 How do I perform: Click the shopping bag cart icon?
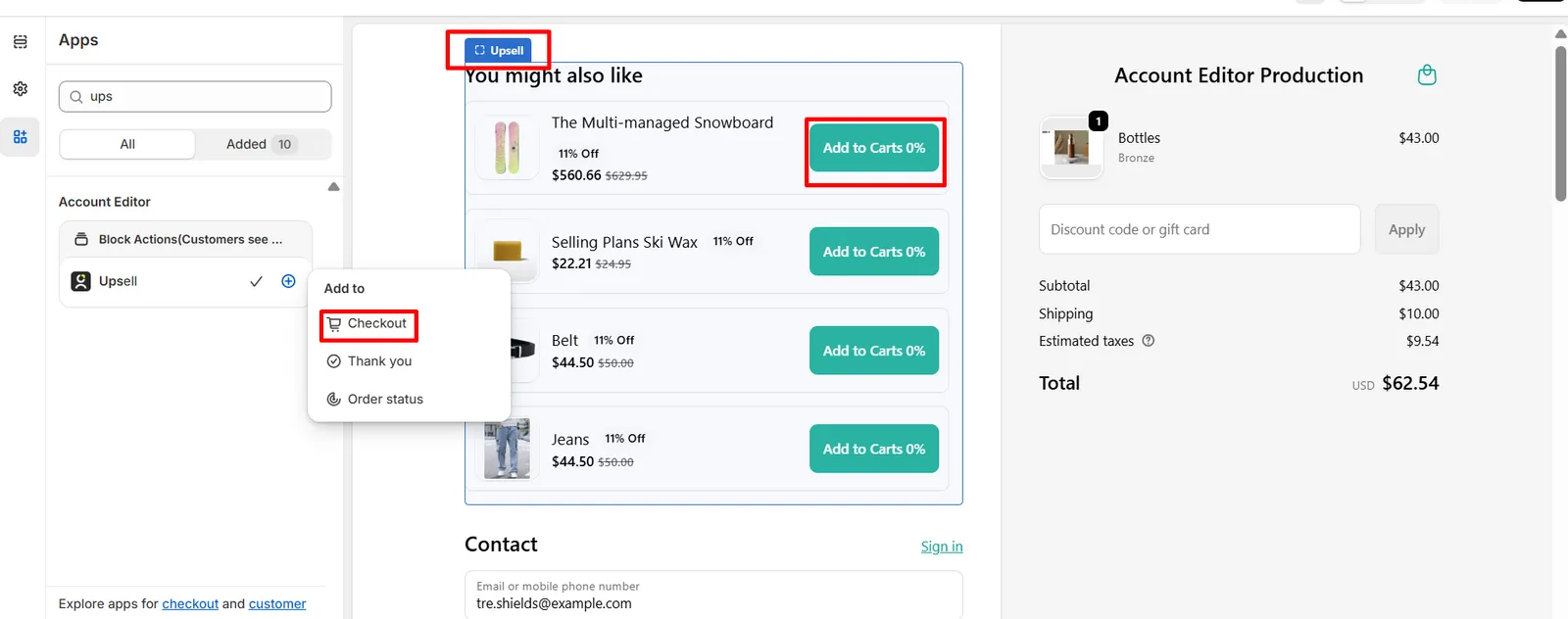tap(1427, 75)
